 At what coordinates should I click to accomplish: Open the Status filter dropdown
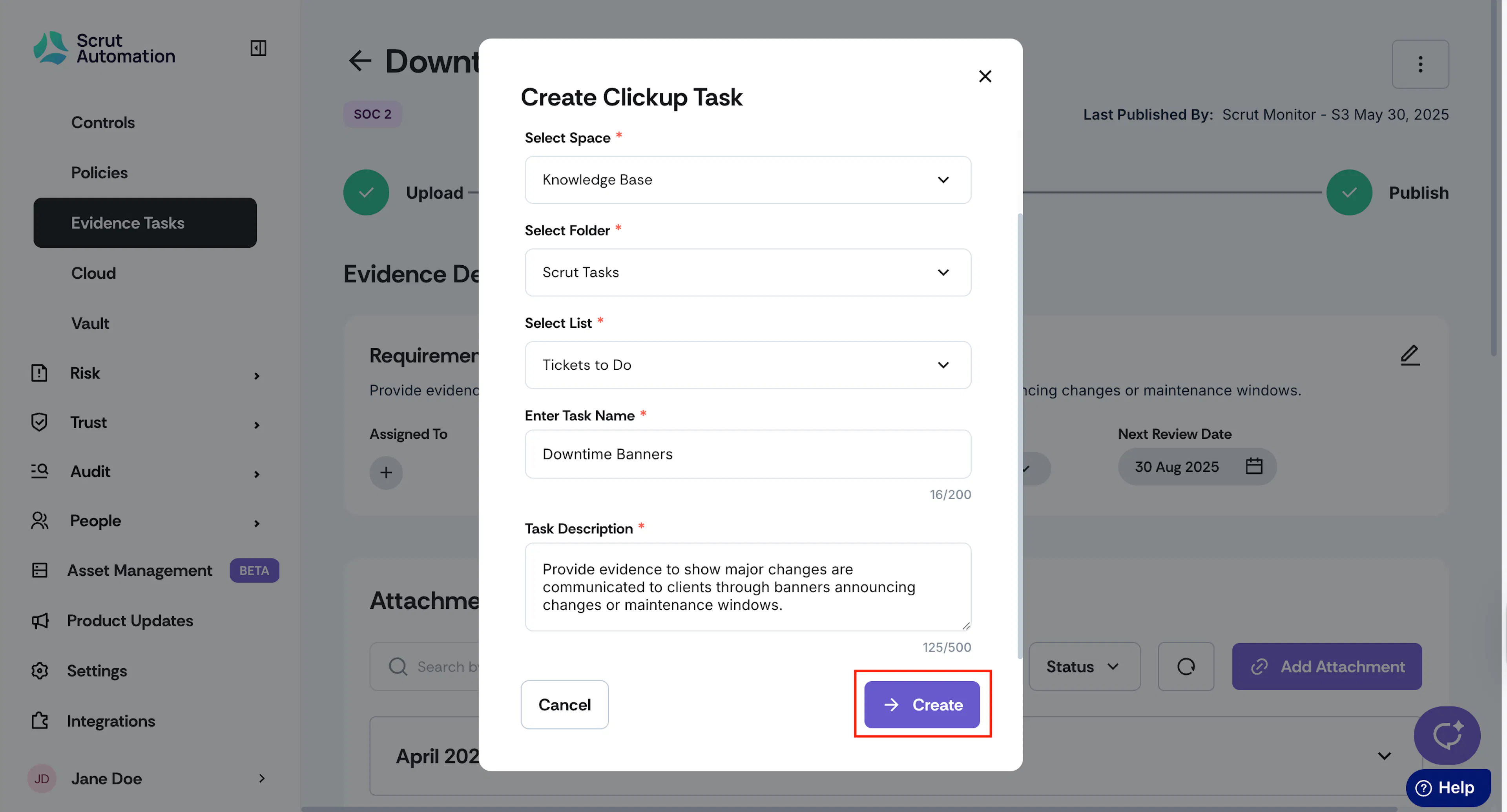click(1084, 666)
